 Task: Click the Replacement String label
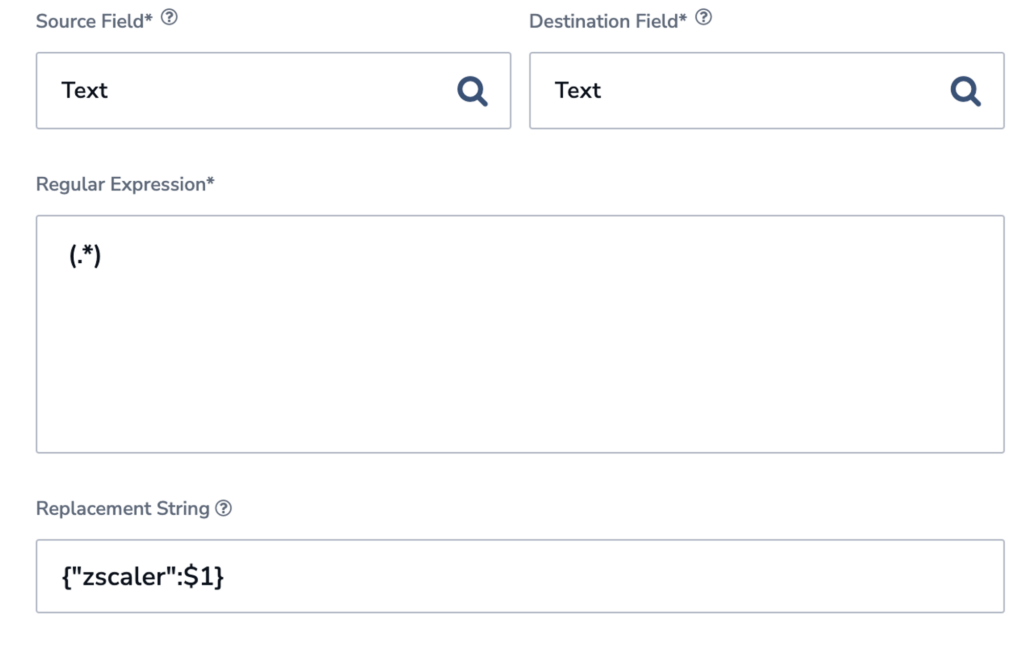coord(123,508)
